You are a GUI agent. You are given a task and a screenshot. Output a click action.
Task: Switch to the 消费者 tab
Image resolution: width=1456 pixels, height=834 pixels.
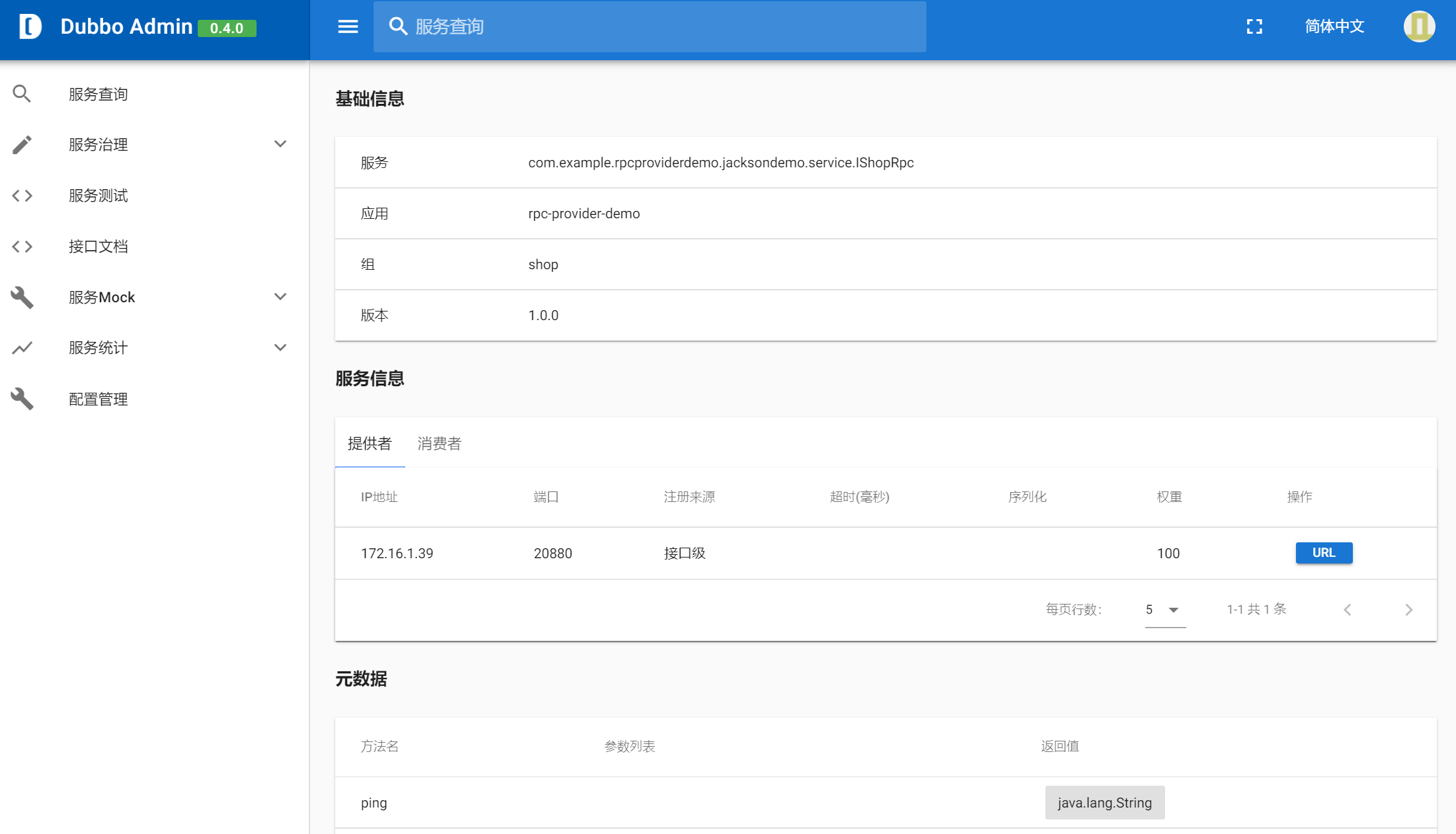point(439,444)
